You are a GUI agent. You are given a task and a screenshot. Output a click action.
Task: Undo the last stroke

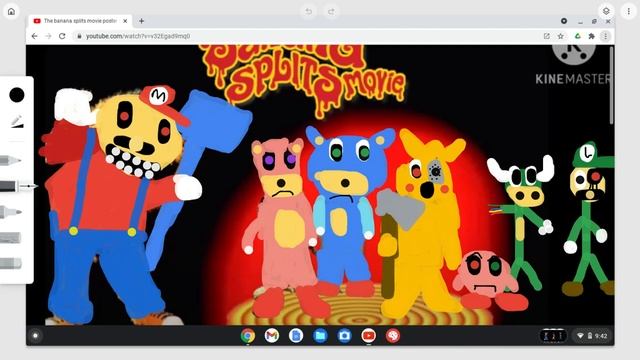click(309, 11)
